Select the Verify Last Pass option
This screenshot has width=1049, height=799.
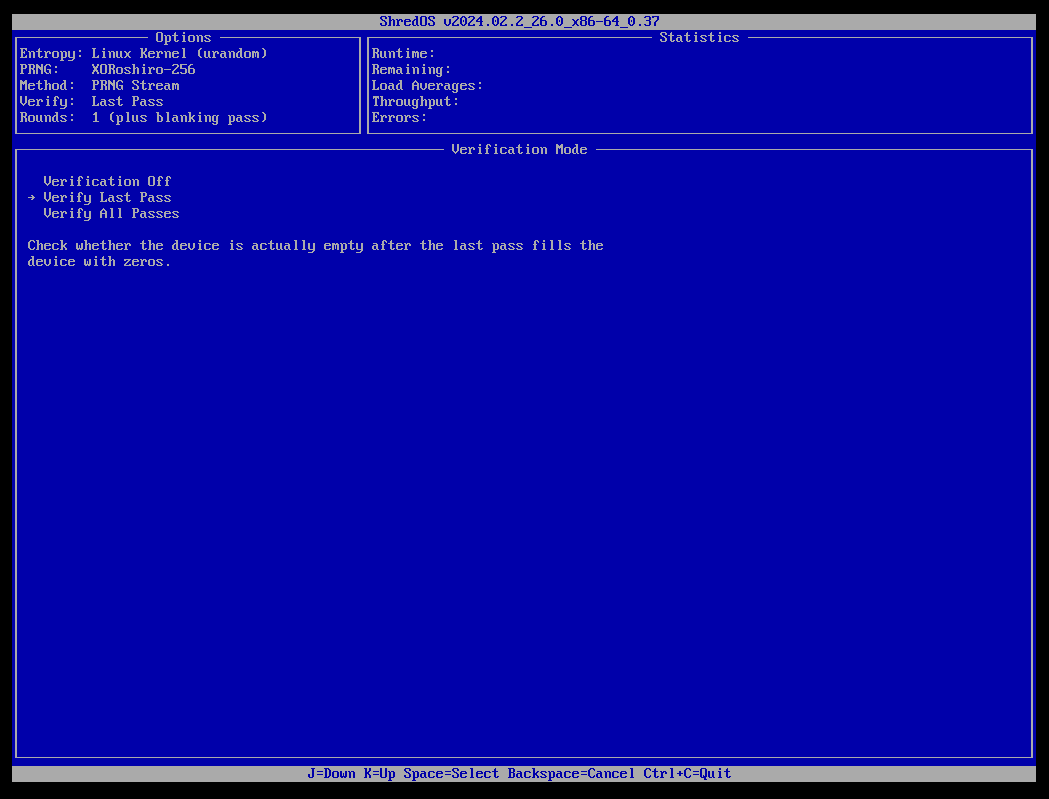click(x=107, y=197)
